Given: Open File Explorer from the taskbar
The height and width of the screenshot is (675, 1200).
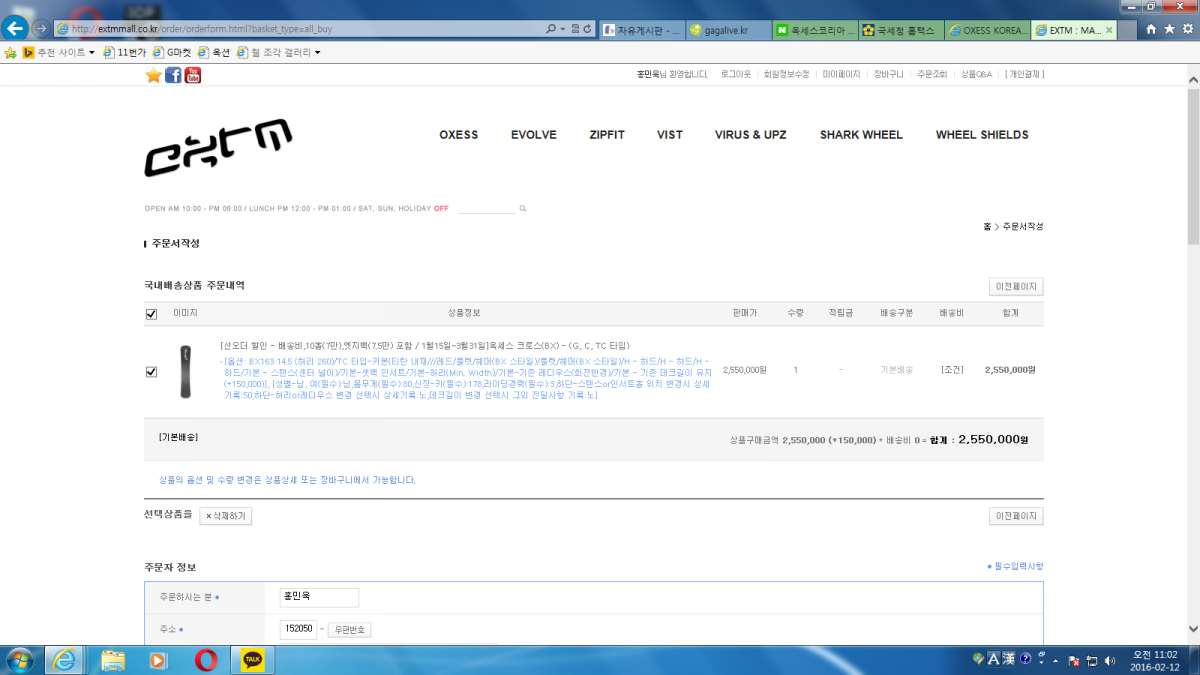Looking at the screenshot, I should pyautogui.click(x=113, y=659).
